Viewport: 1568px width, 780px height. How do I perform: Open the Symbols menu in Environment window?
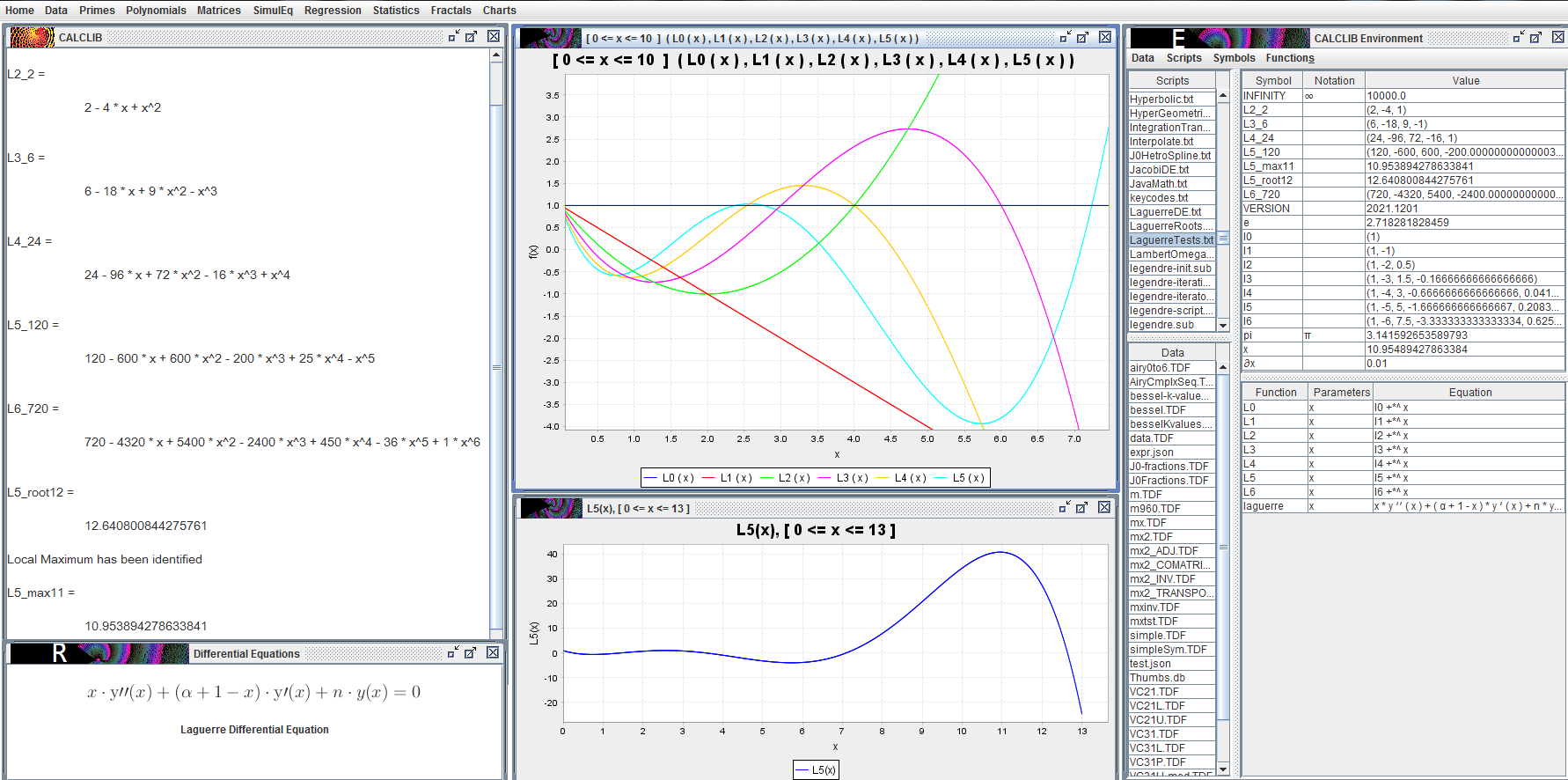click(1234, 58)
